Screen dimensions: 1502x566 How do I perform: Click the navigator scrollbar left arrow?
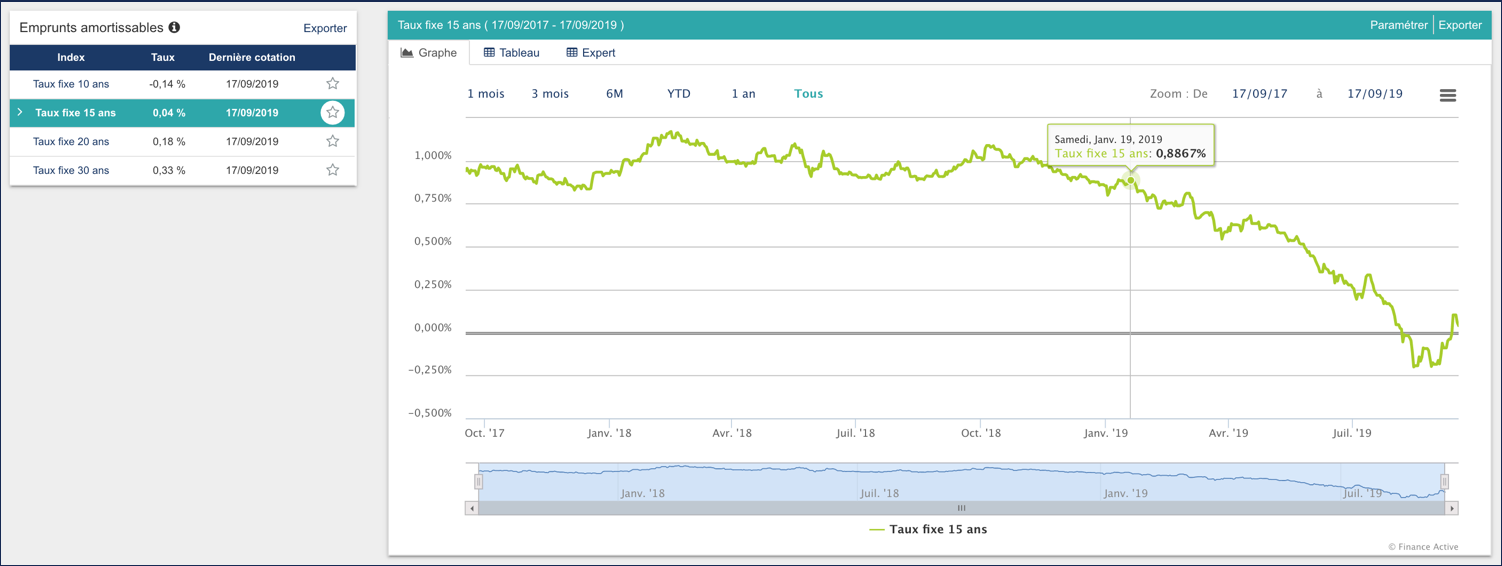pyautogui.click(x=472, y=508)
